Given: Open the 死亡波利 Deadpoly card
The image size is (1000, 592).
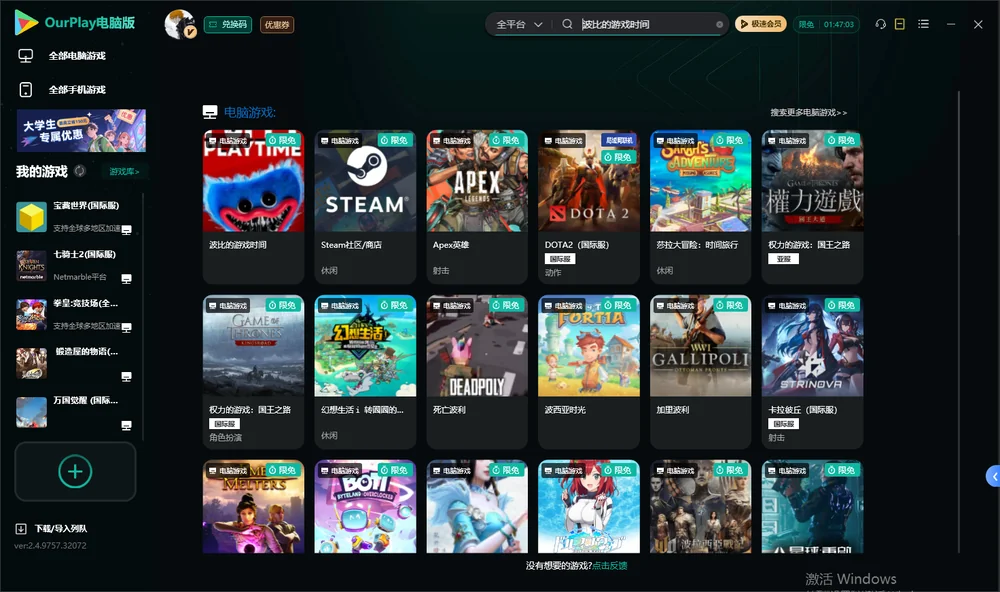Looking at the screenshot, I should 477,372.
